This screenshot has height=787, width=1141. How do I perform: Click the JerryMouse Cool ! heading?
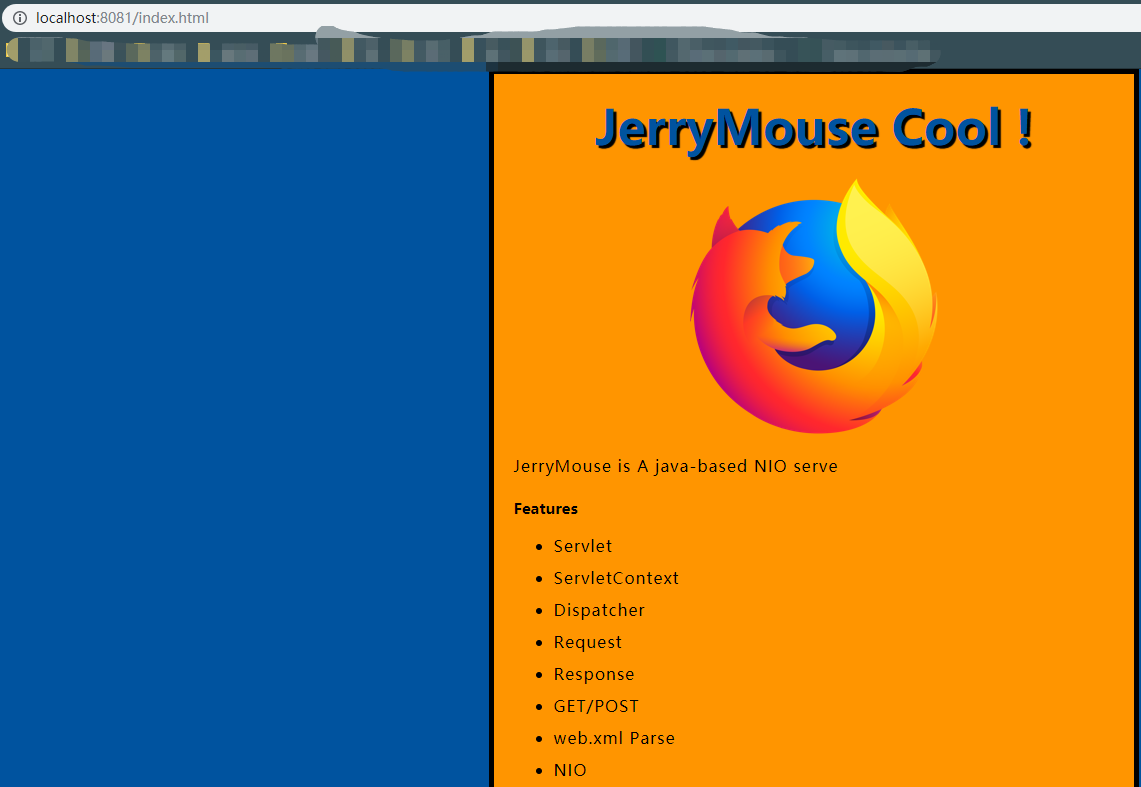coord(814,129)
